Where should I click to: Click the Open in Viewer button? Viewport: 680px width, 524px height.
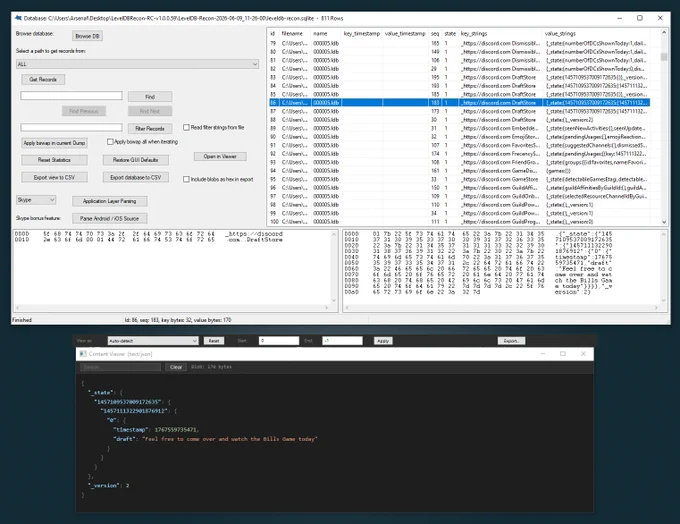(220, 157)
